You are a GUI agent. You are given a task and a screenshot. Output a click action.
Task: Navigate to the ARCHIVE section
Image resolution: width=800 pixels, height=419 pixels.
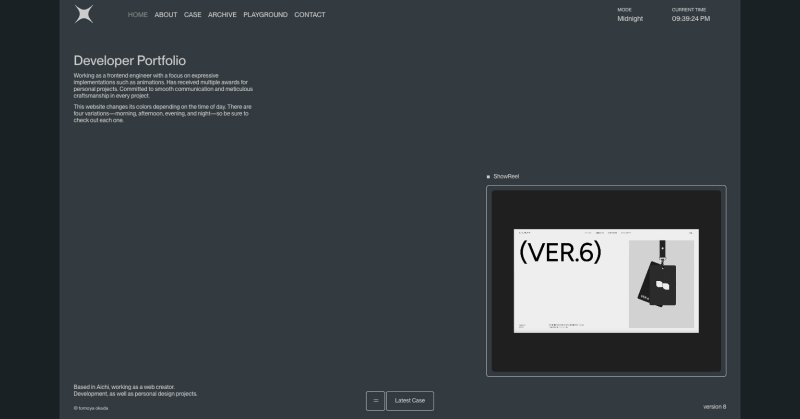point(222,15)
